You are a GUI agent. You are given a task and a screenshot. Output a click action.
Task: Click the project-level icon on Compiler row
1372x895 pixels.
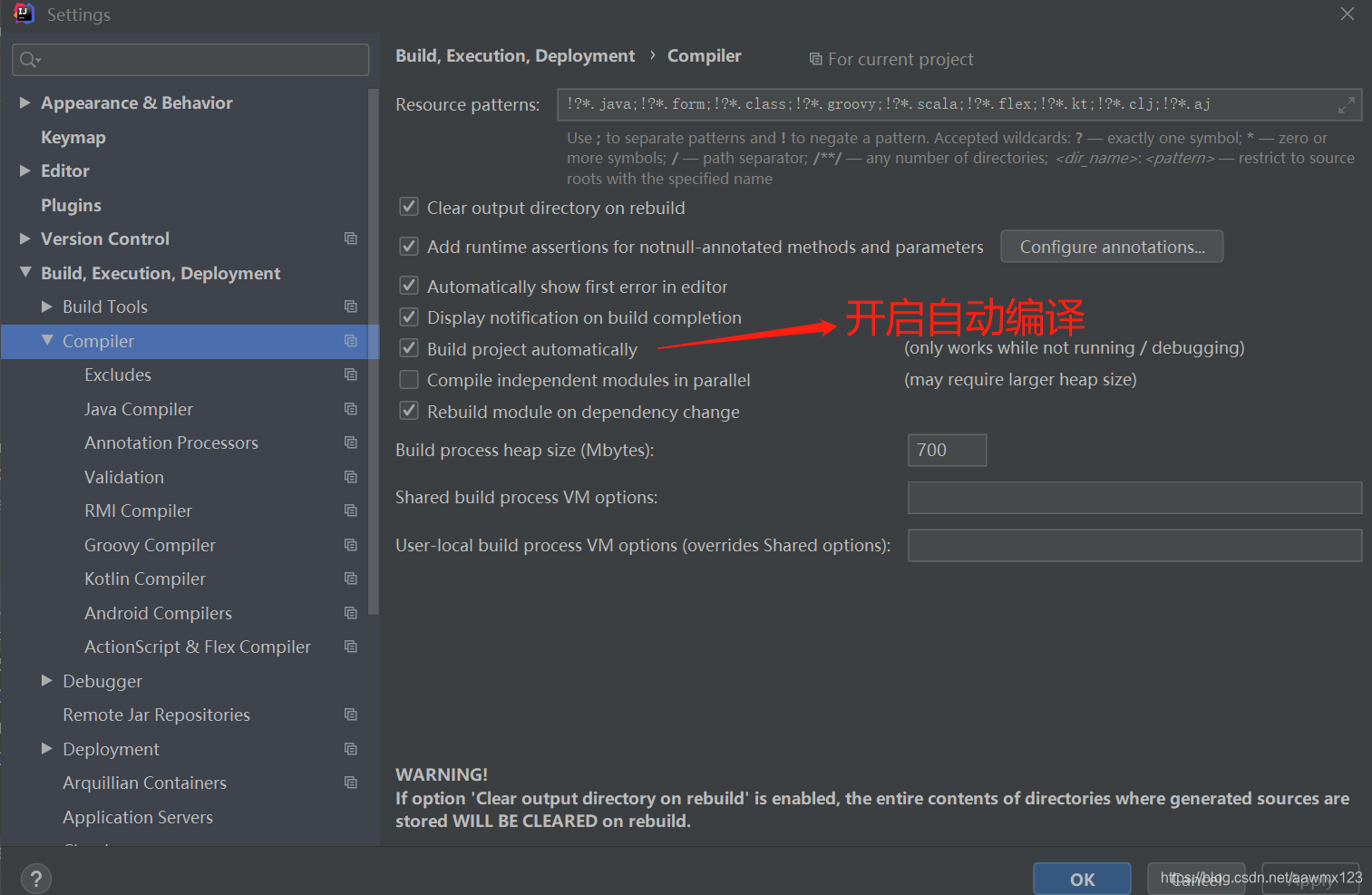pos(351,341)
